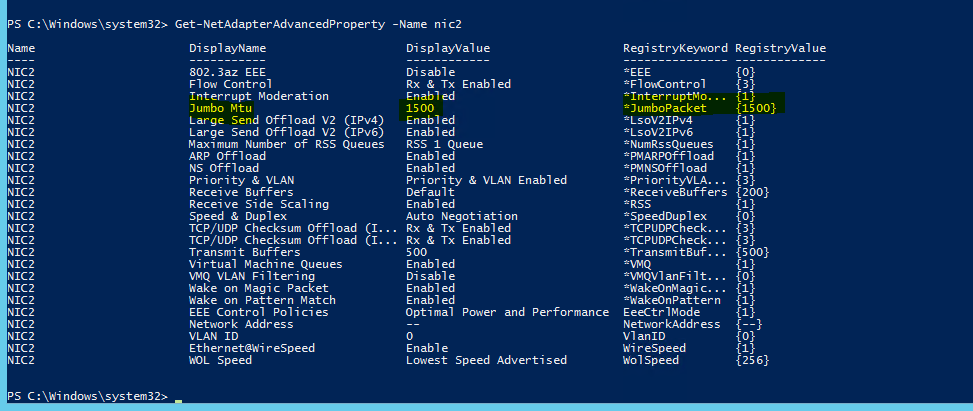Click the DisplayValue column header

pyautogui.click(x=448, y=48)
